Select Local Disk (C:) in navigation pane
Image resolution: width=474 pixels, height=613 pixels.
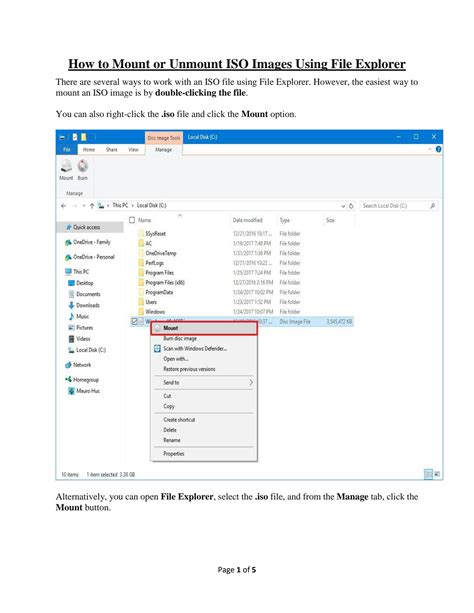(87, 350)
